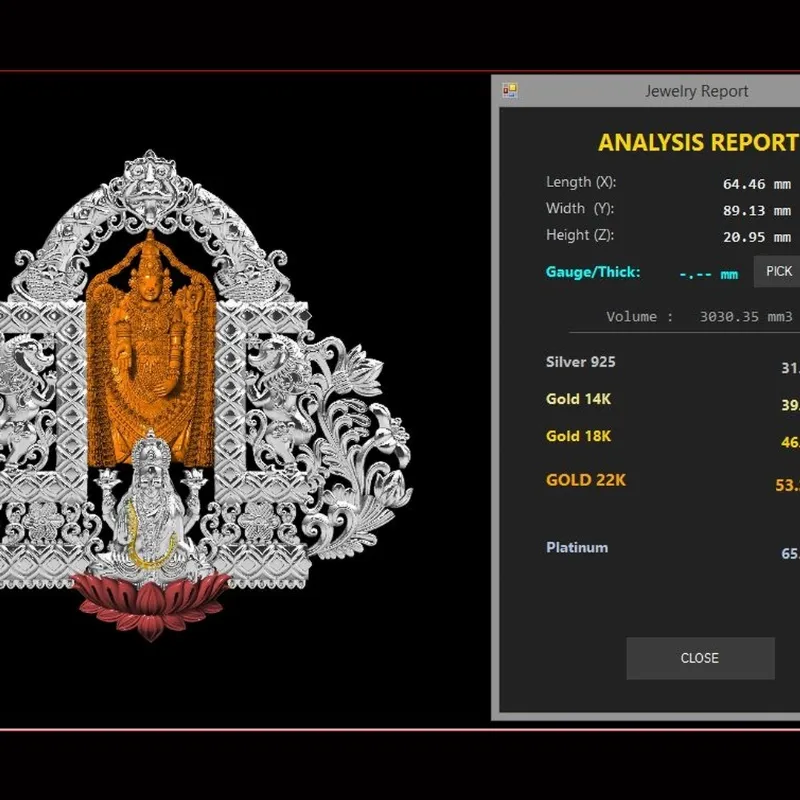Click the Length (X) label
Image resolution: width=800 pixels, height=800 pixels.
pos(581,182)
